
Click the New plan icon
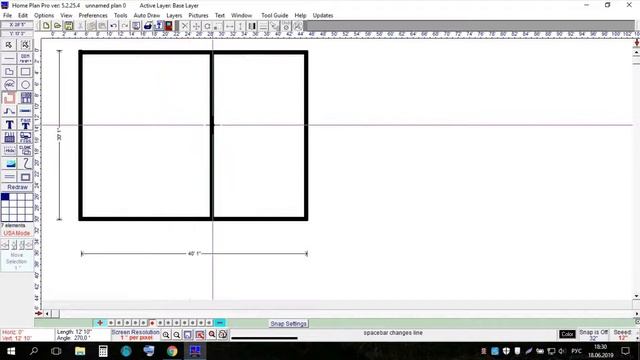point(46,26)
